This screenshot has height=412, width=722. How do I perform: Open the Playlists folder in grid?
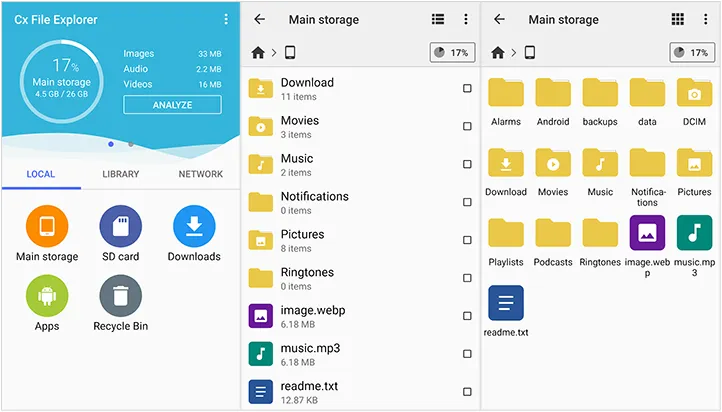[x=506, y=233]
